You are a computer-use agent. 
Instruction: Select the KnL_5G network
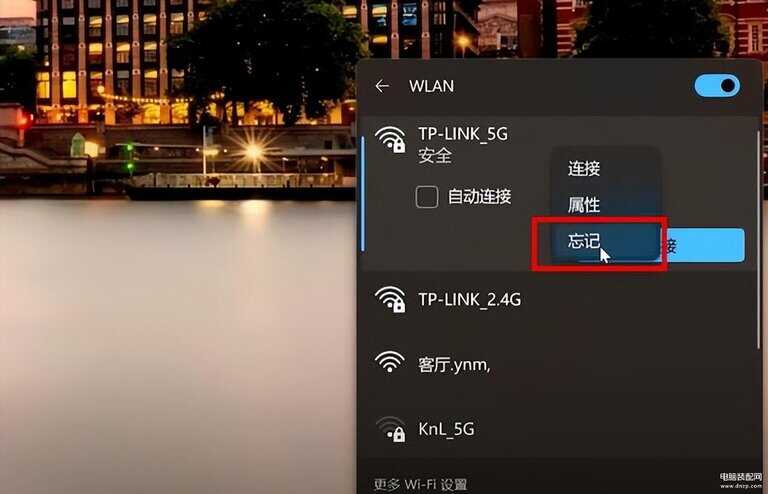point(446,429)
